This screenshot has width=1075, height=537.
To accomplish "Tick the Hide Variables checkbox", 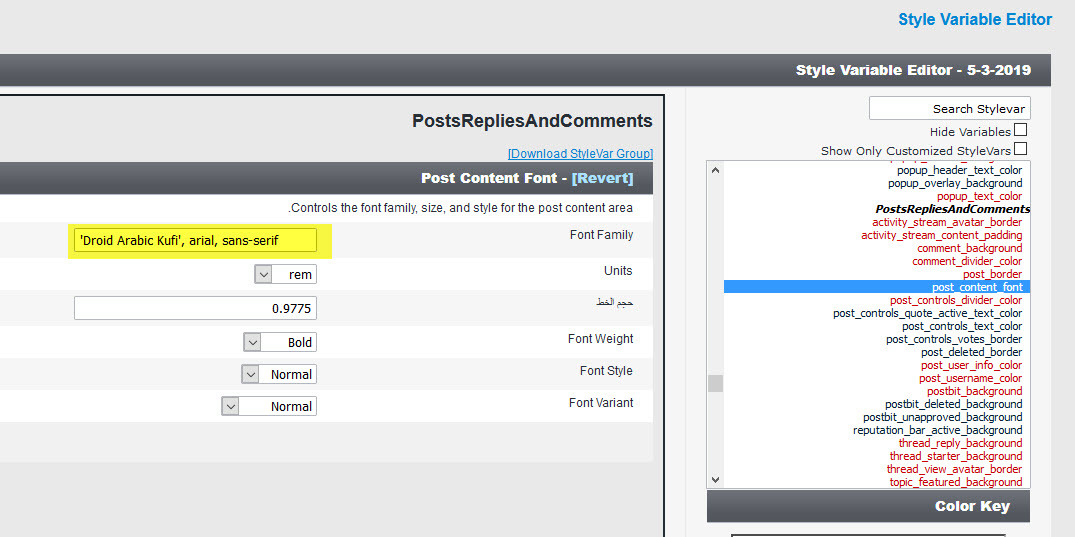I will [x=1020, y=130].
